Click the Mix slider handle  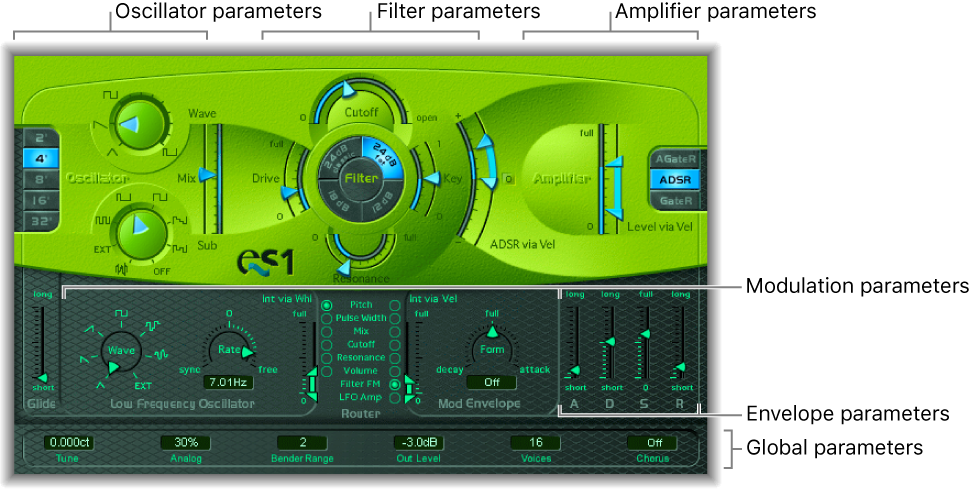(207, 175)
